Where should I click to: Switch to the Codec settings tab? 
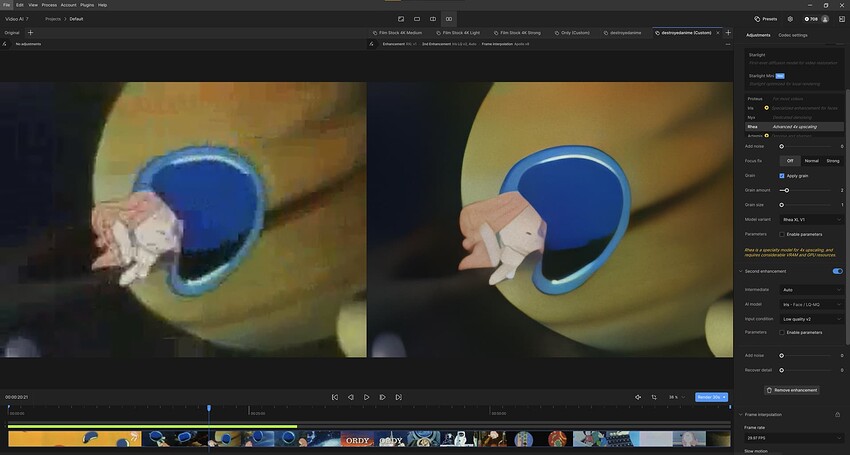coord(793,35)
